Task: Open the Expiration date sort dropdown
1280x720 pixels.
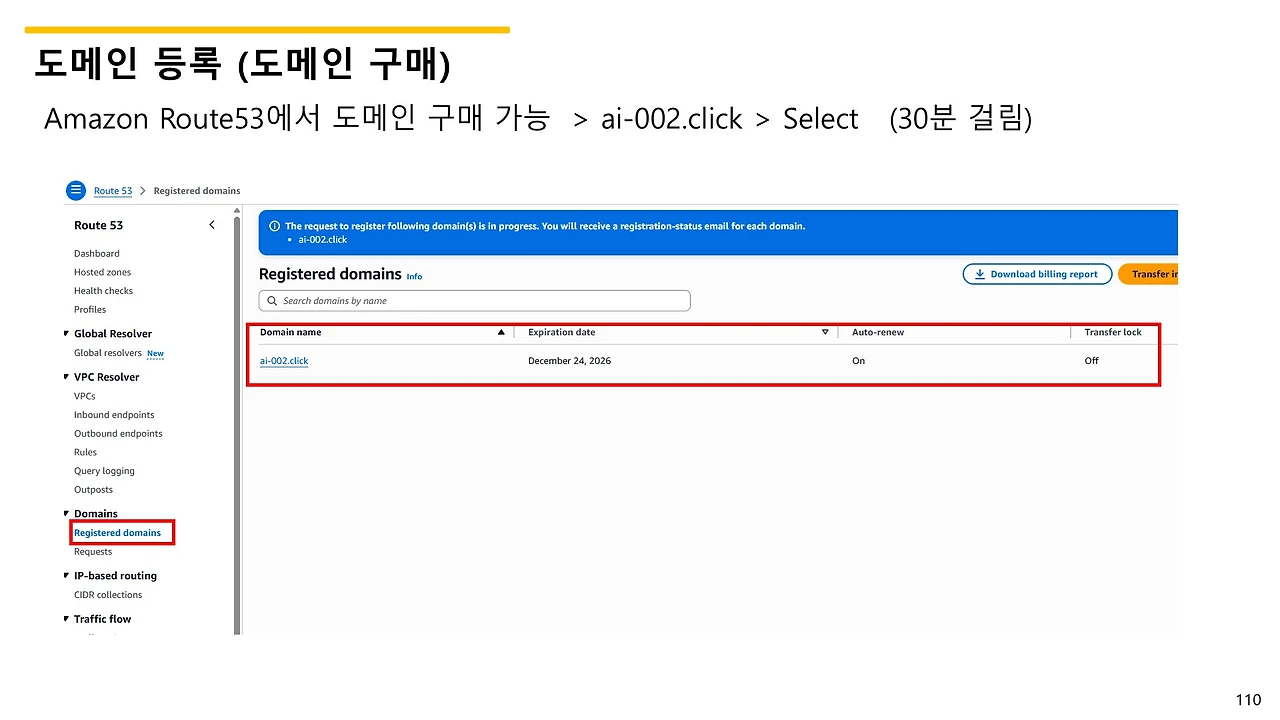Action: pos(825,332)
